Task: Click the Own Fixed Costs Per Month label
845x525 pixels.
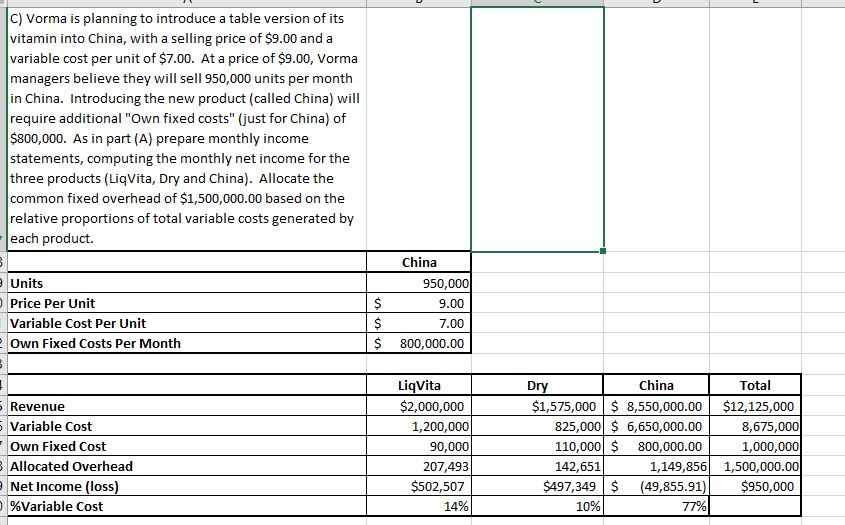Action: (x=186, y=343)
